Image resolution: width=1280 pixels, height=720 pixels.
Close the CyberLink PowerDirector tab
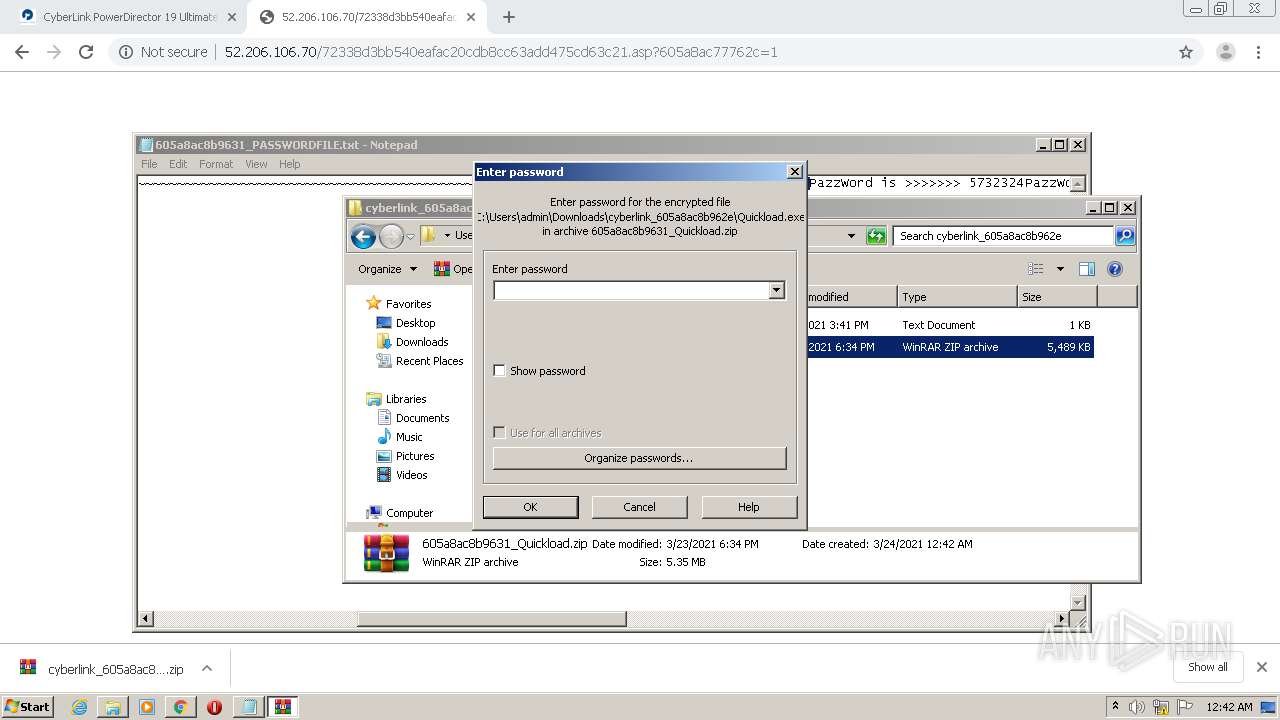[x=232, y=17]
